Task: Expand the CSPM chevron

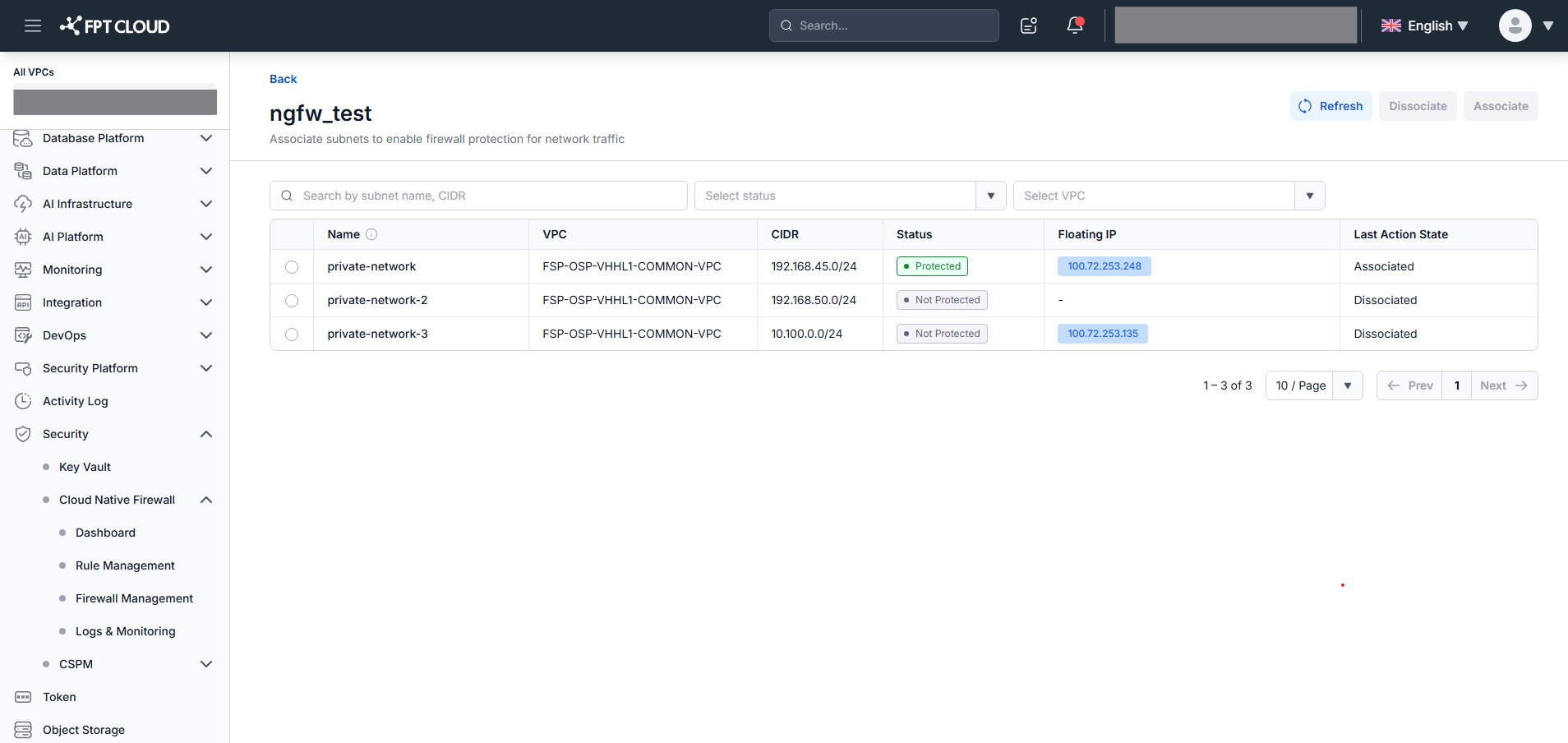Action: 206,664
